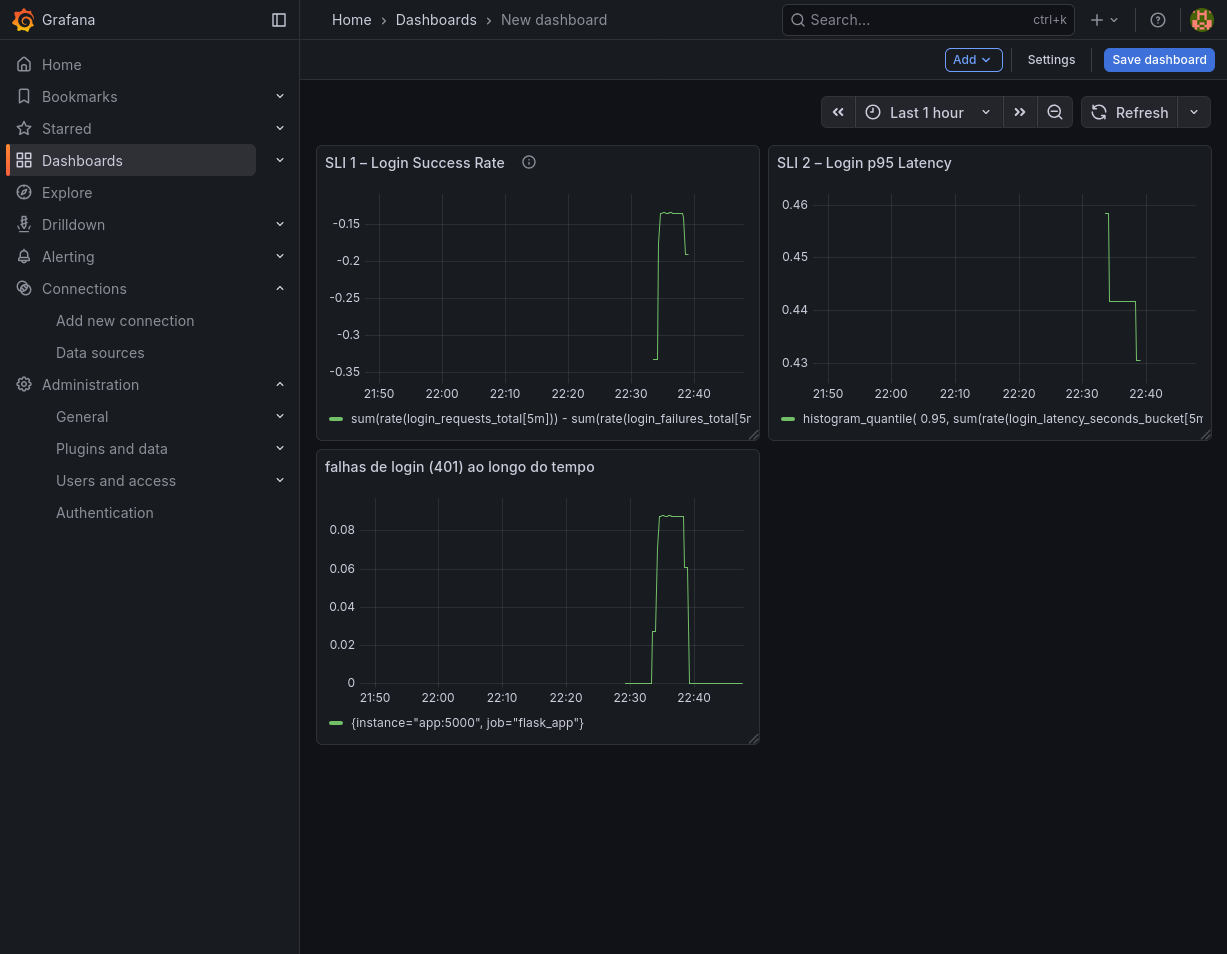Open the Add dropdown button
Viewport: 1227px width, 954px height.
pyautogui.click(x=973, y=60)
